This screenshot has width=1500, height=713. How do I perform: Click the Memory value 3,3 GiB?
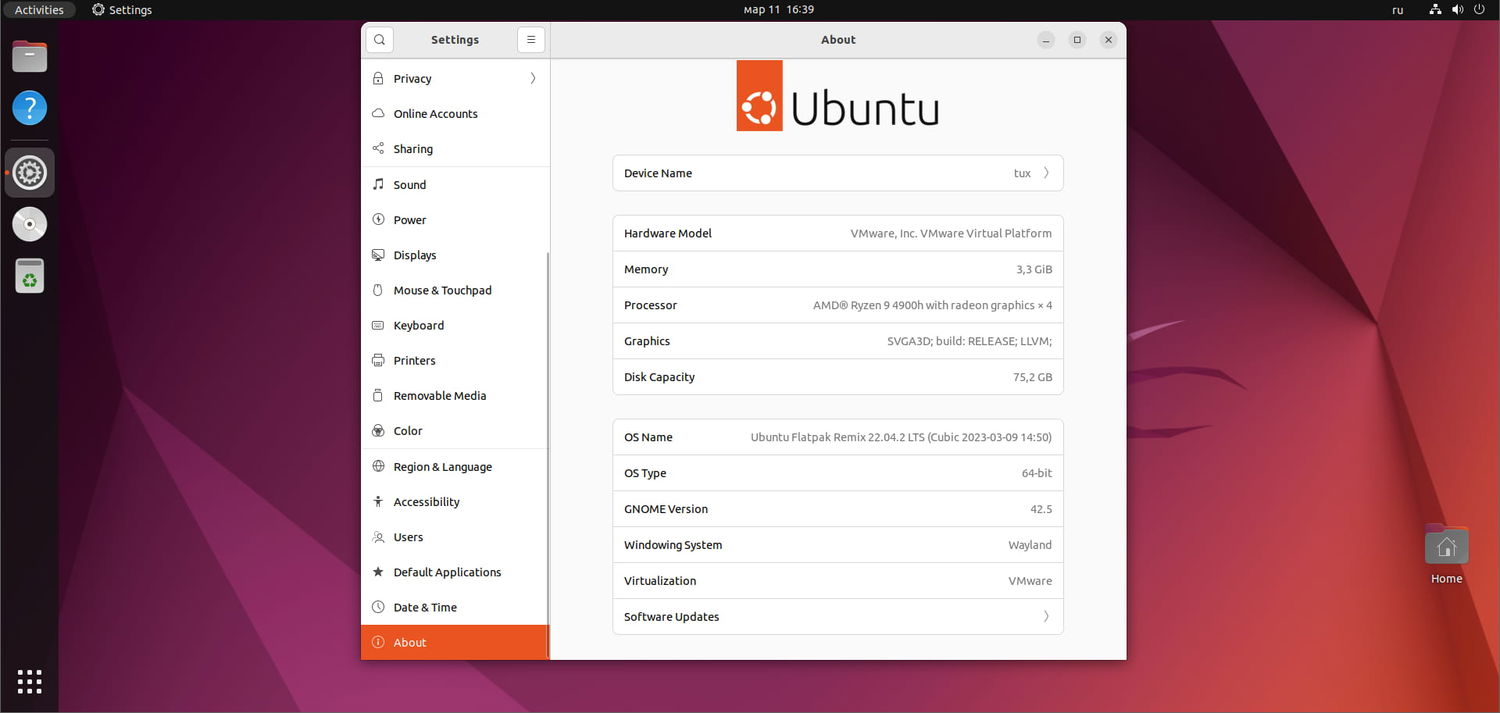[x=1034, y=269]
